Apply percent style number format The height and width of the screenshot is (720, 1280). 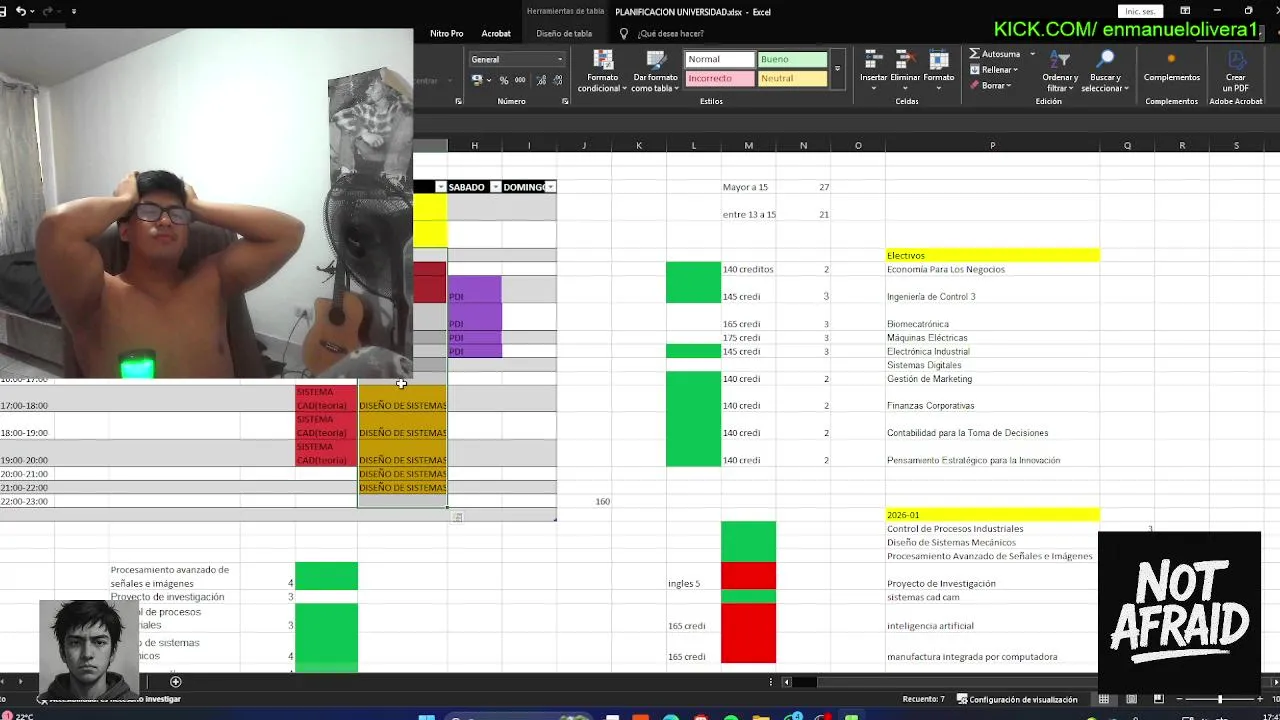503,80
